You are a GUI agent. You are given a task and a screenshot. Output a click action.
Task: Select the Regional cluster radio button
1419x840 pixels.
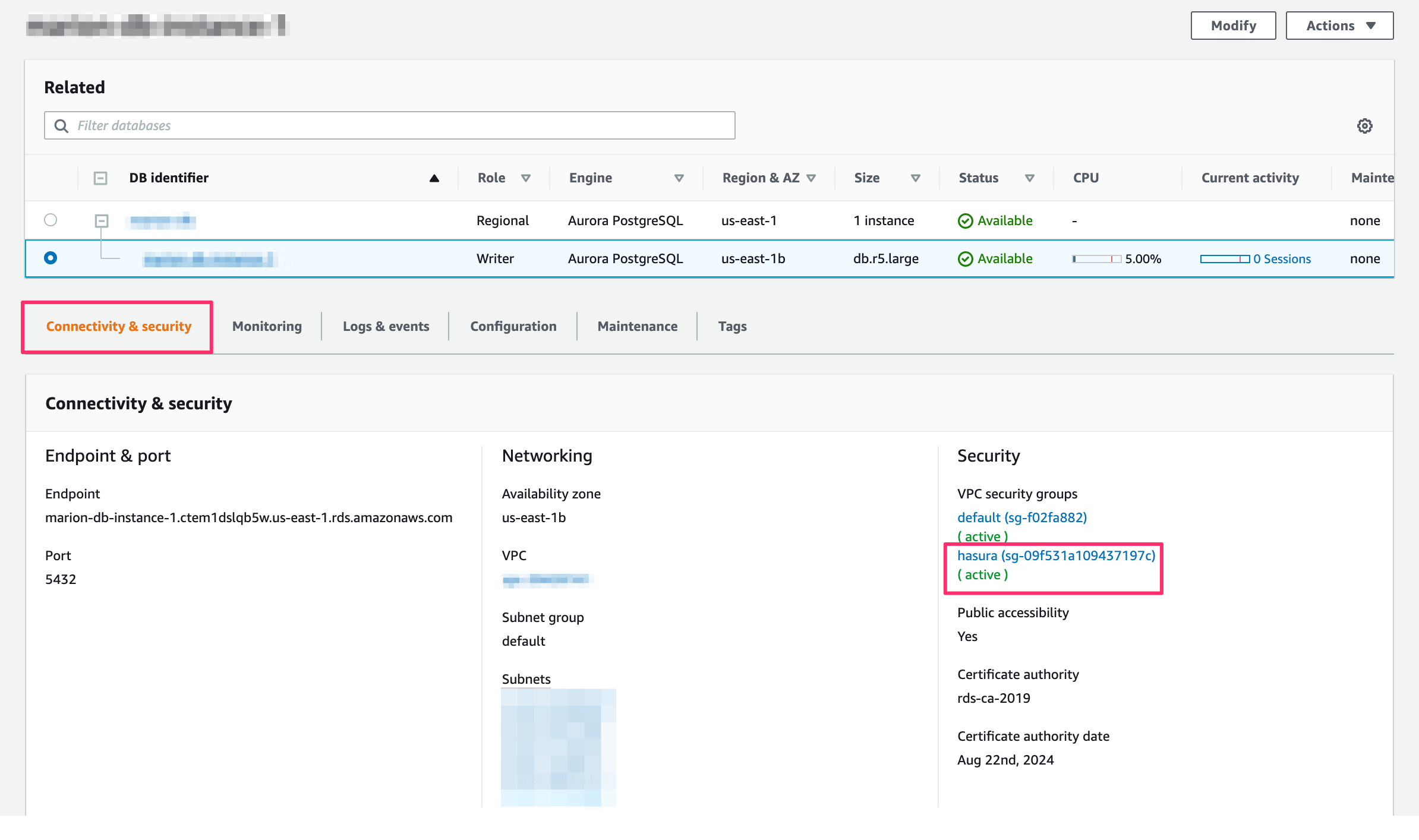51,220
